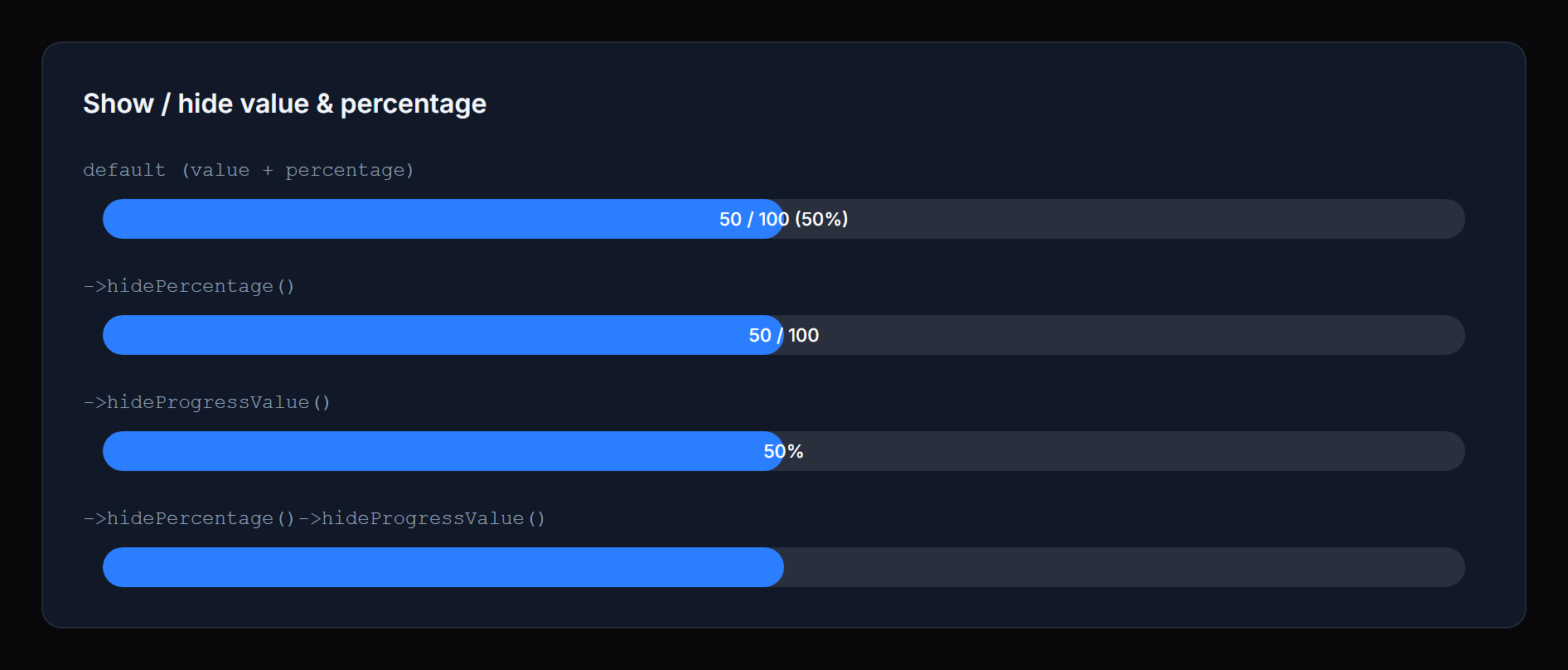Click the ampersand in the heading
Viewport: 1568px width, 670px height.
click(x=324, y=104)
